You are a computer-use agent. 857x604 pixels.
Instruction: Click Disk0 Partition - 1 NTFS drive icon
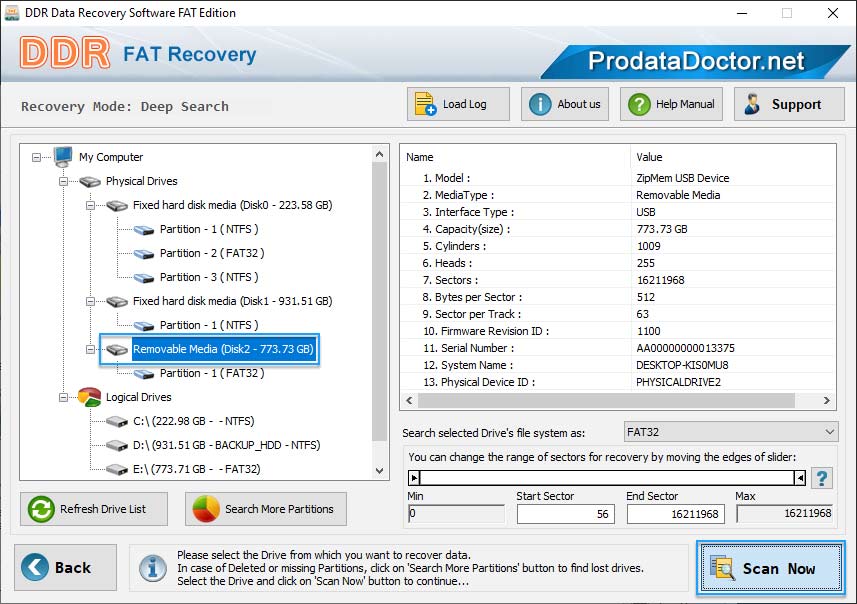(144, 230)
